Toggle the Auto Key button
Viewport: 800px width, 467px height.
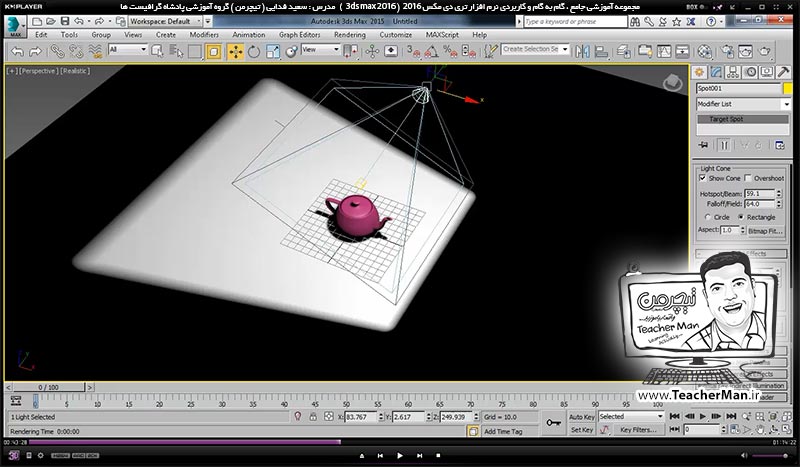582,417
